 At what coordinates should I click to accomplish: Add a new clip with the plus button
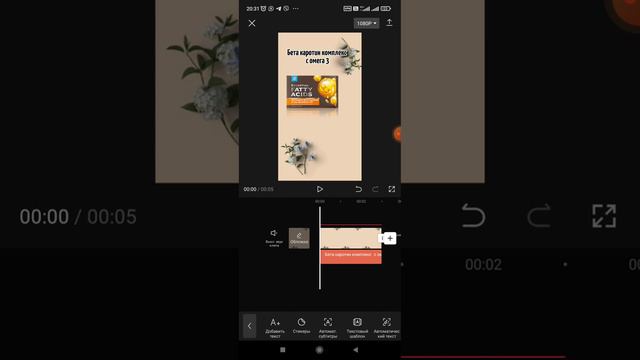tap(390, 238)
